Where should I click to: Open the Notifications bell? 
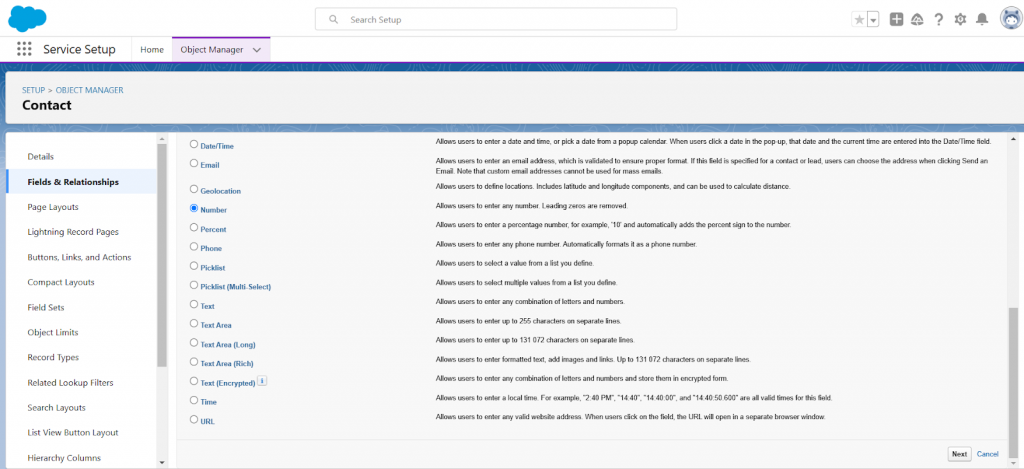tap(982, 20)
